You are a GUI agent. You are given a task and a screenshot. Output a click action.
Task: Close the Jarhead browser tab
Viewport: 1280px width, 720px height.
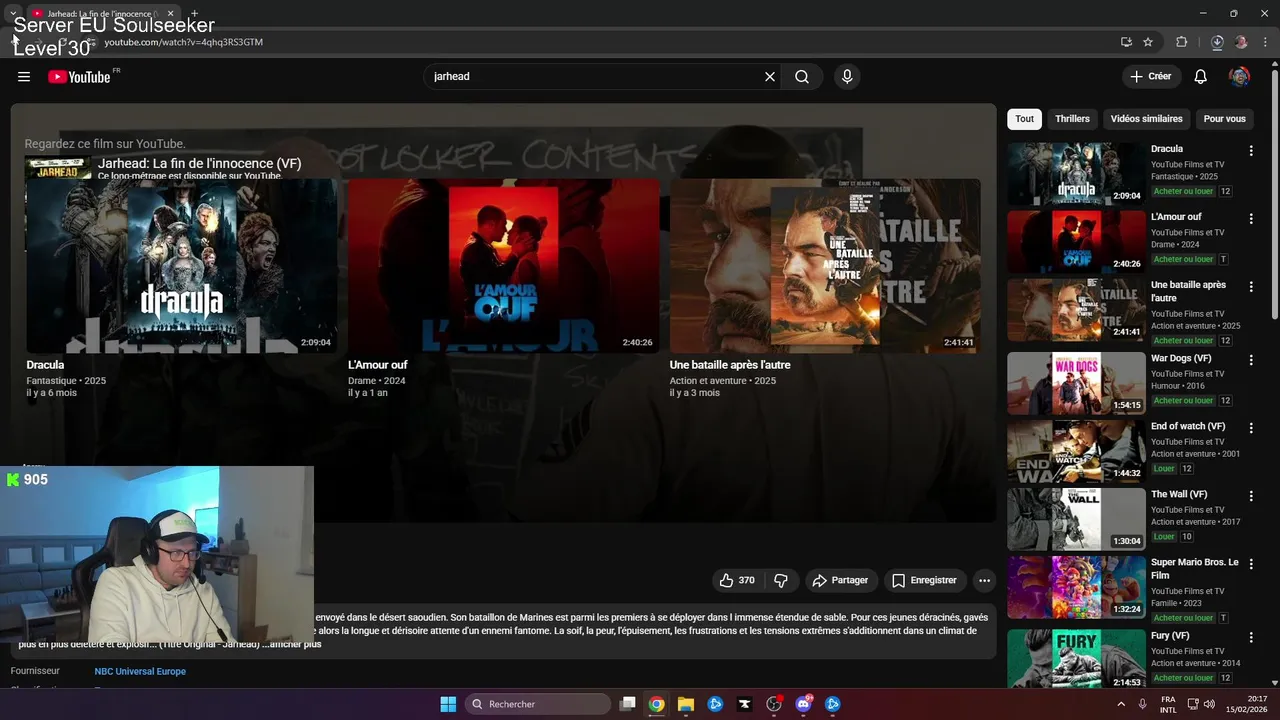[x=170, y=14]
